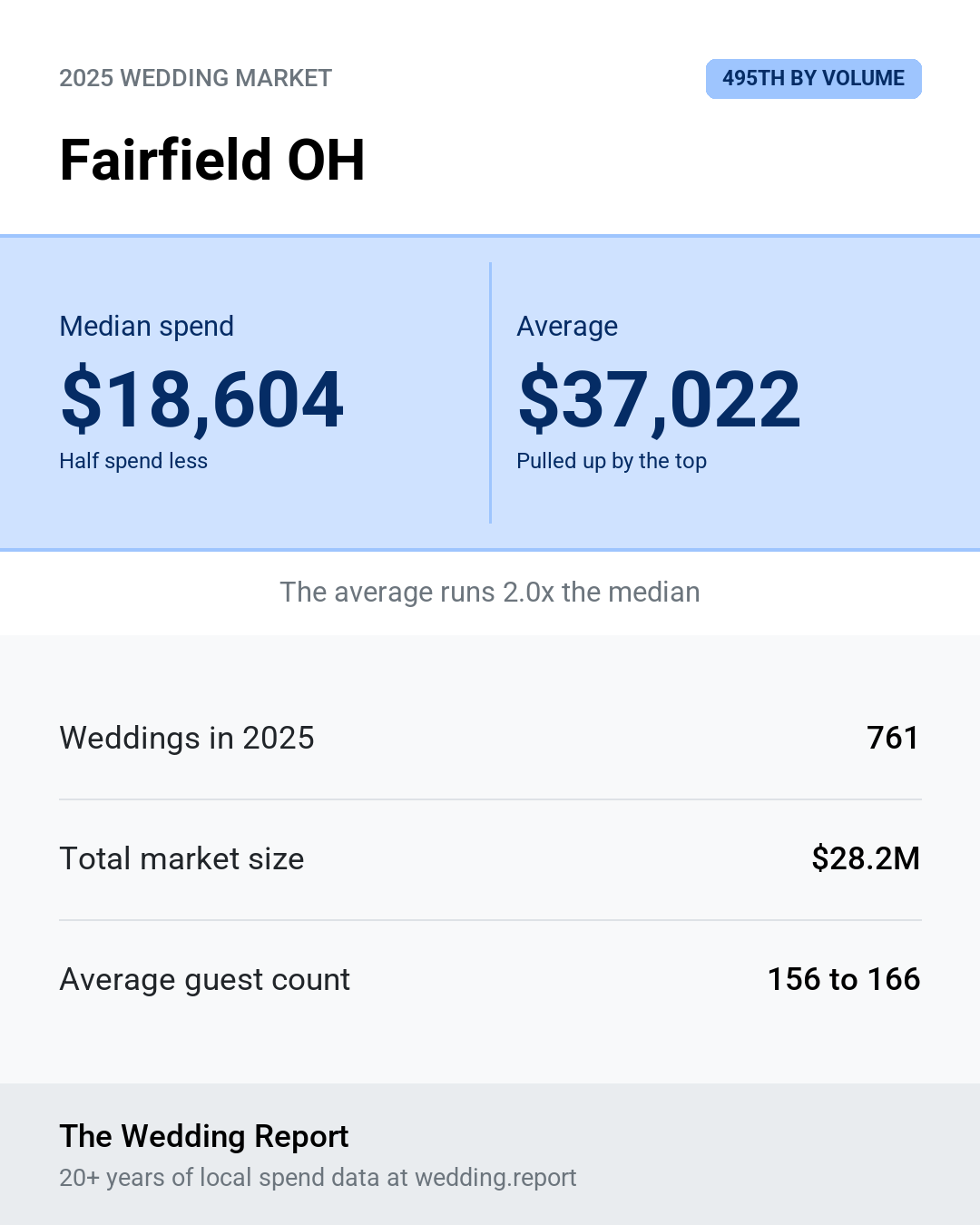Screen dimensions: 980x1225
Task: Select the $37,022 average value
Action: [660, 399]
